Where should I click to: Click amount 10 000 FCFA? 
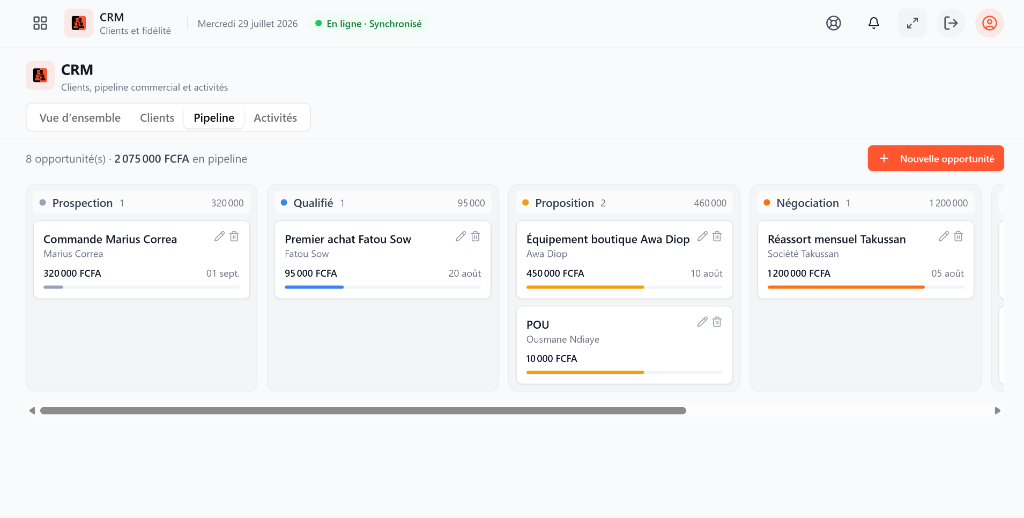click(552, 359)
